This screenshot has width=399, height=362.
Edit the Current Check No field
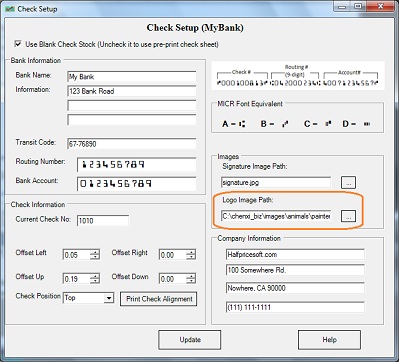[x=103, y=221]
